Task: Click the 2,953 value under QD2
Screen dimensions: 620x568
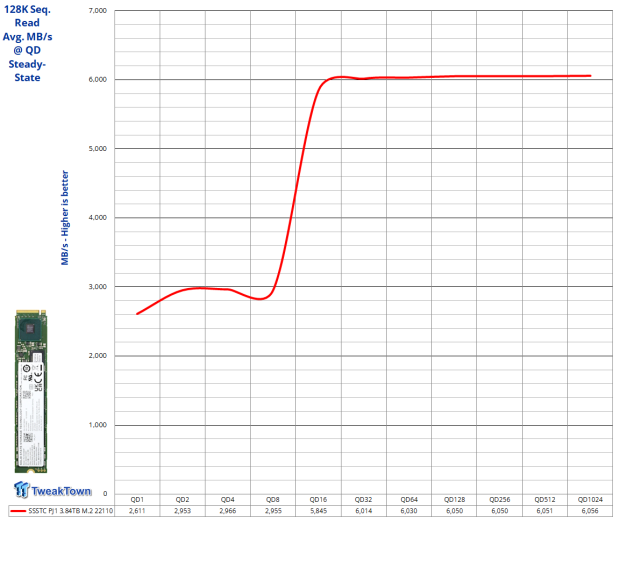Action: click(x=182, y=511)
